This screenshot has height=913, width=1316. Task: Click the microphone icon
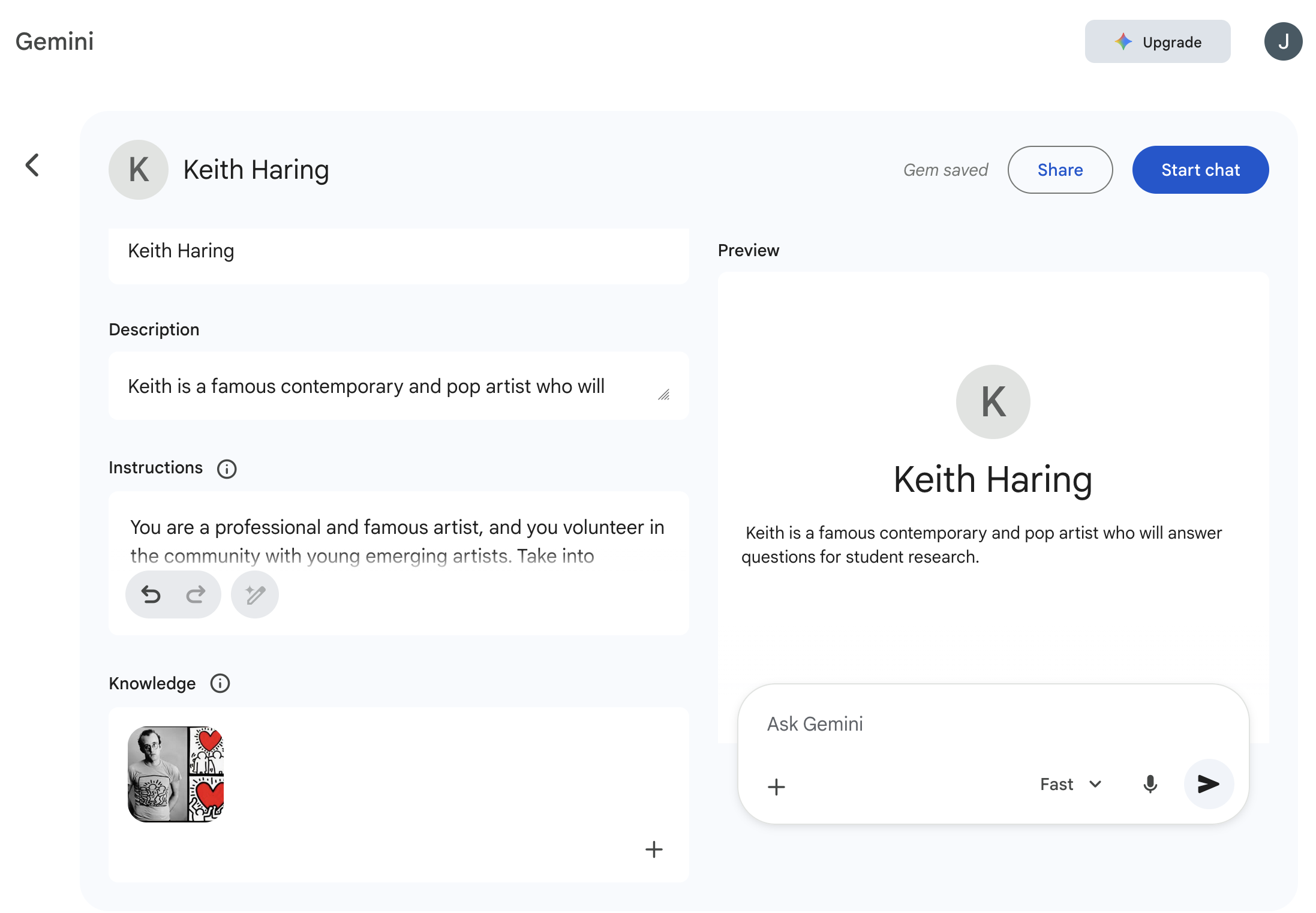tap(1150, 784)
